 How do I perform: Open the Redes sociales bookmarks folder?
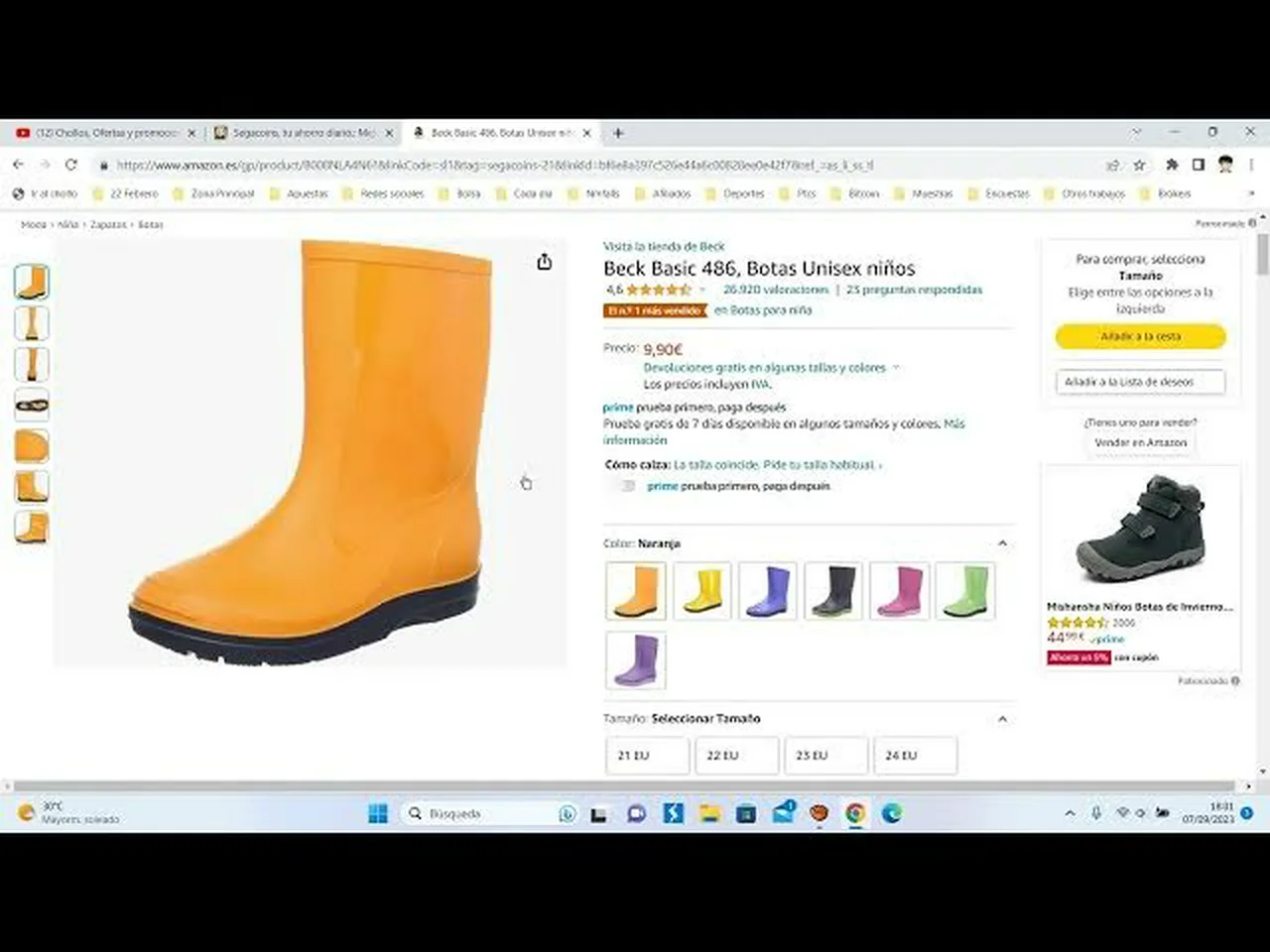pos(383,193)
